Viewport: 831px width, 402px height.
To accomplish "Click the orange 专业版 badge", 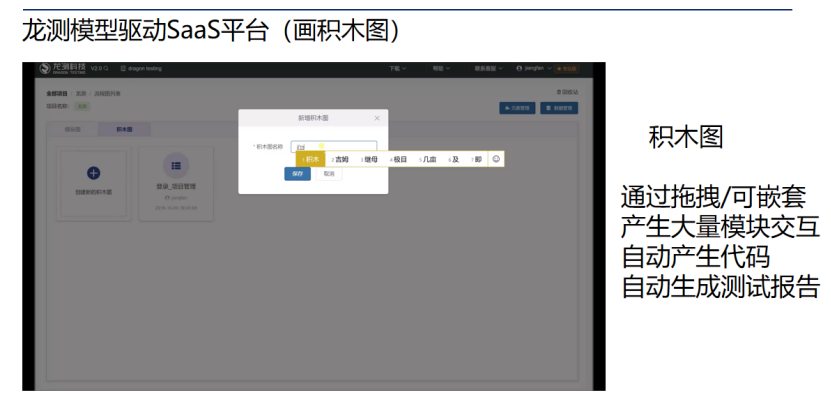I will (x=567, y=69).
